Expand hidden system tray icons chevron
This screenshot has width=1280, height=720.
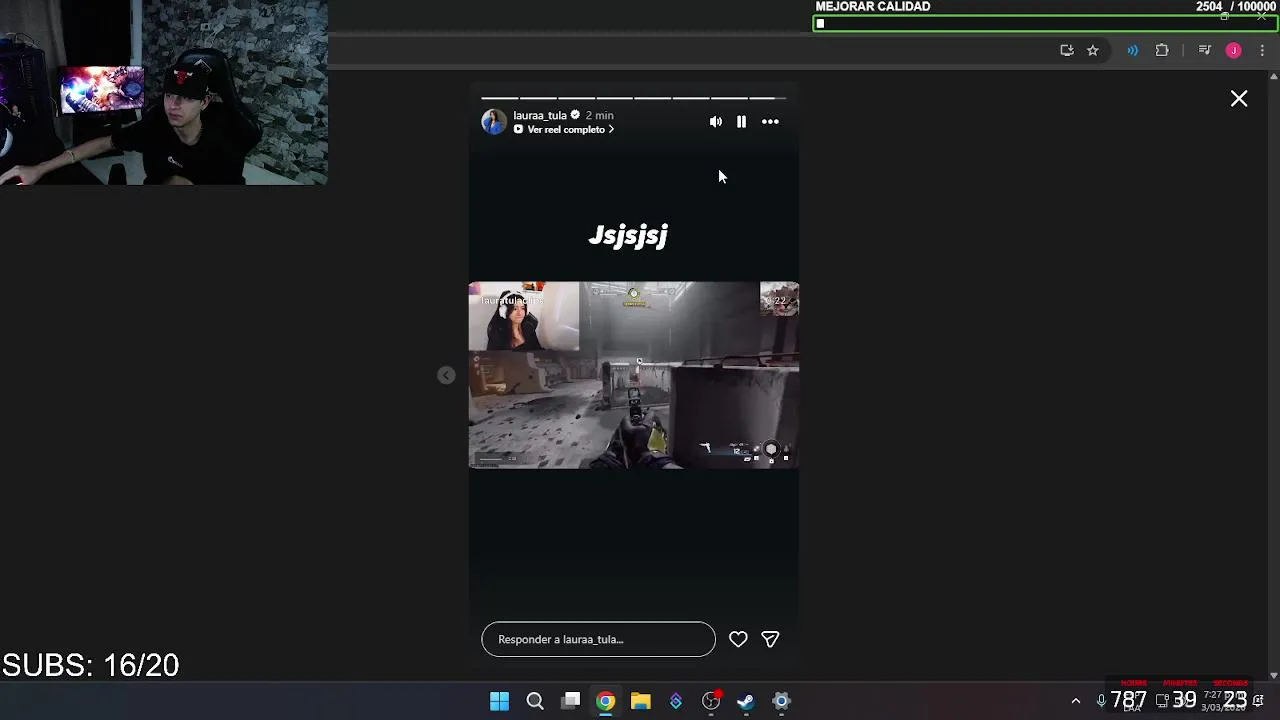tap(1076, 701)
